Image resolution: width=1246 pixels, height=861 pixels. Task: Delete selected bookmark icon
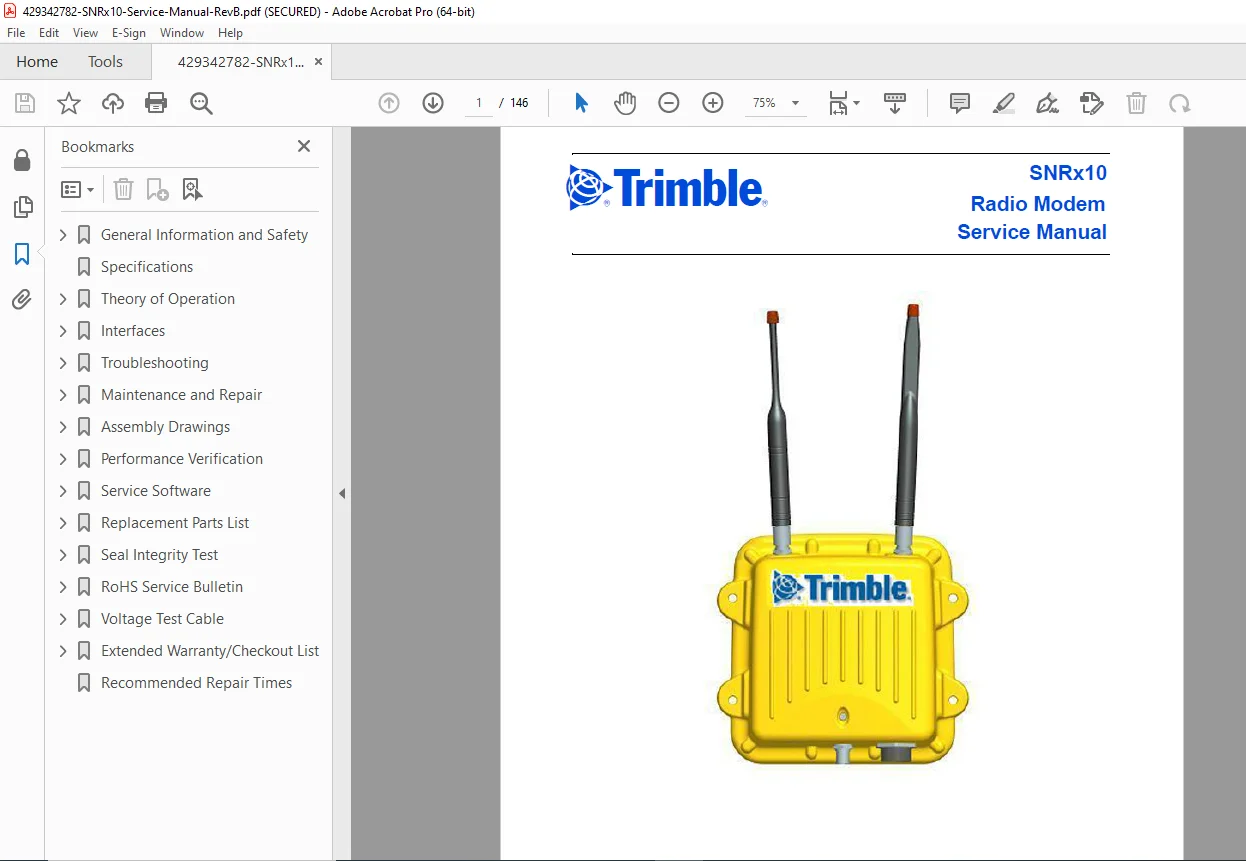click(x=123, y=189)
